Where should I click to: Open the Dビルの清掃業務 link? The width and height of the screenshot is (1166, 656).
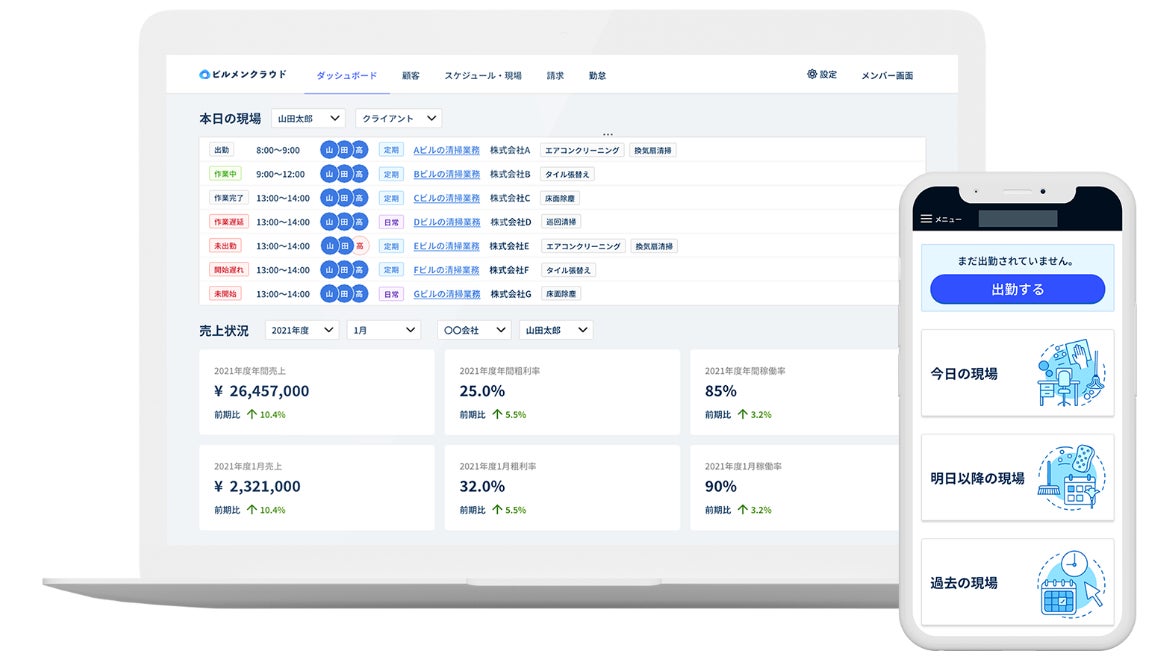click(x=446, y=222)
